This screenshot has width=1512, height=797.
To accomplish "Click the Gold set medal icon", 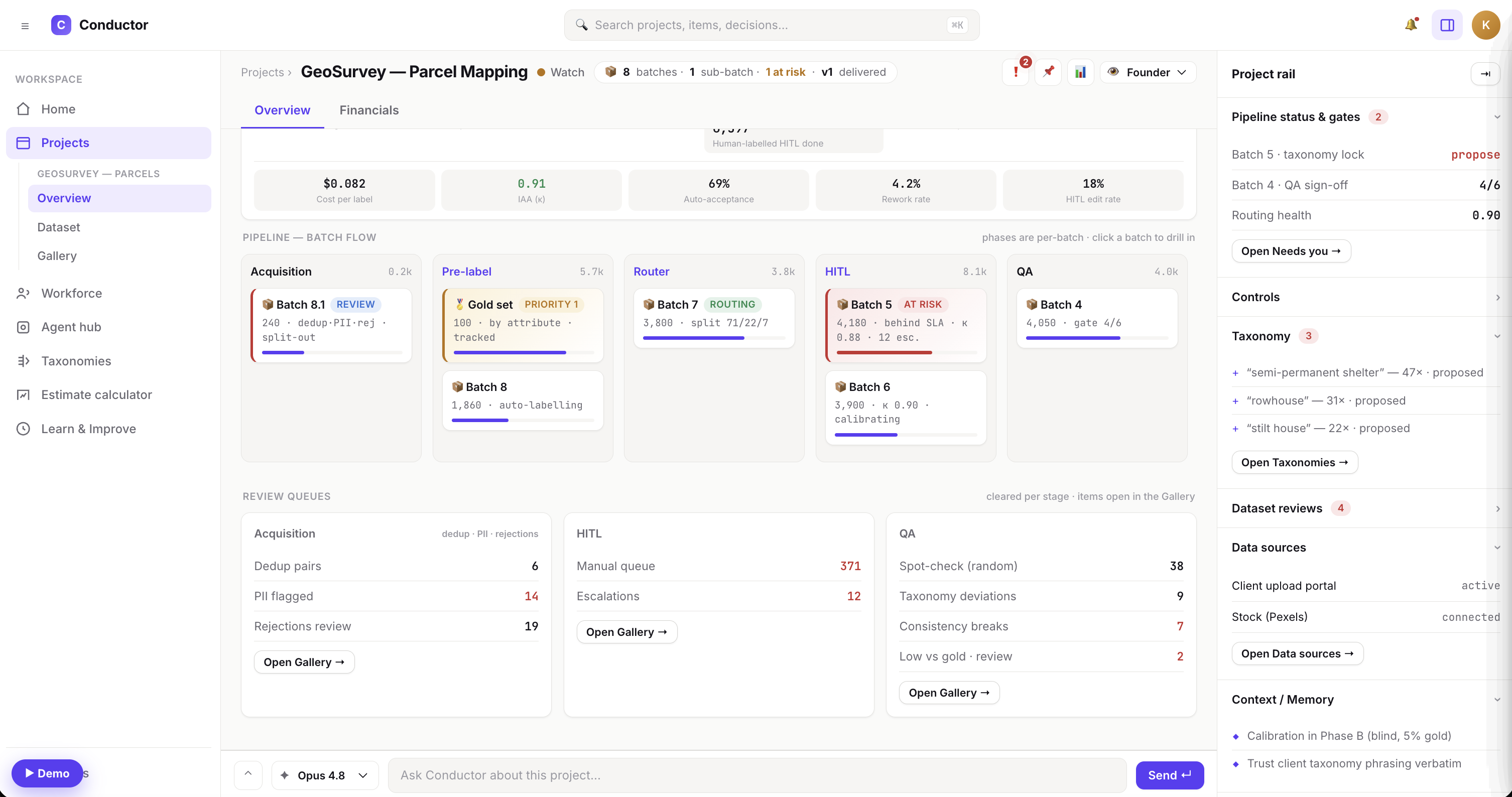I will tap(460, 305).
